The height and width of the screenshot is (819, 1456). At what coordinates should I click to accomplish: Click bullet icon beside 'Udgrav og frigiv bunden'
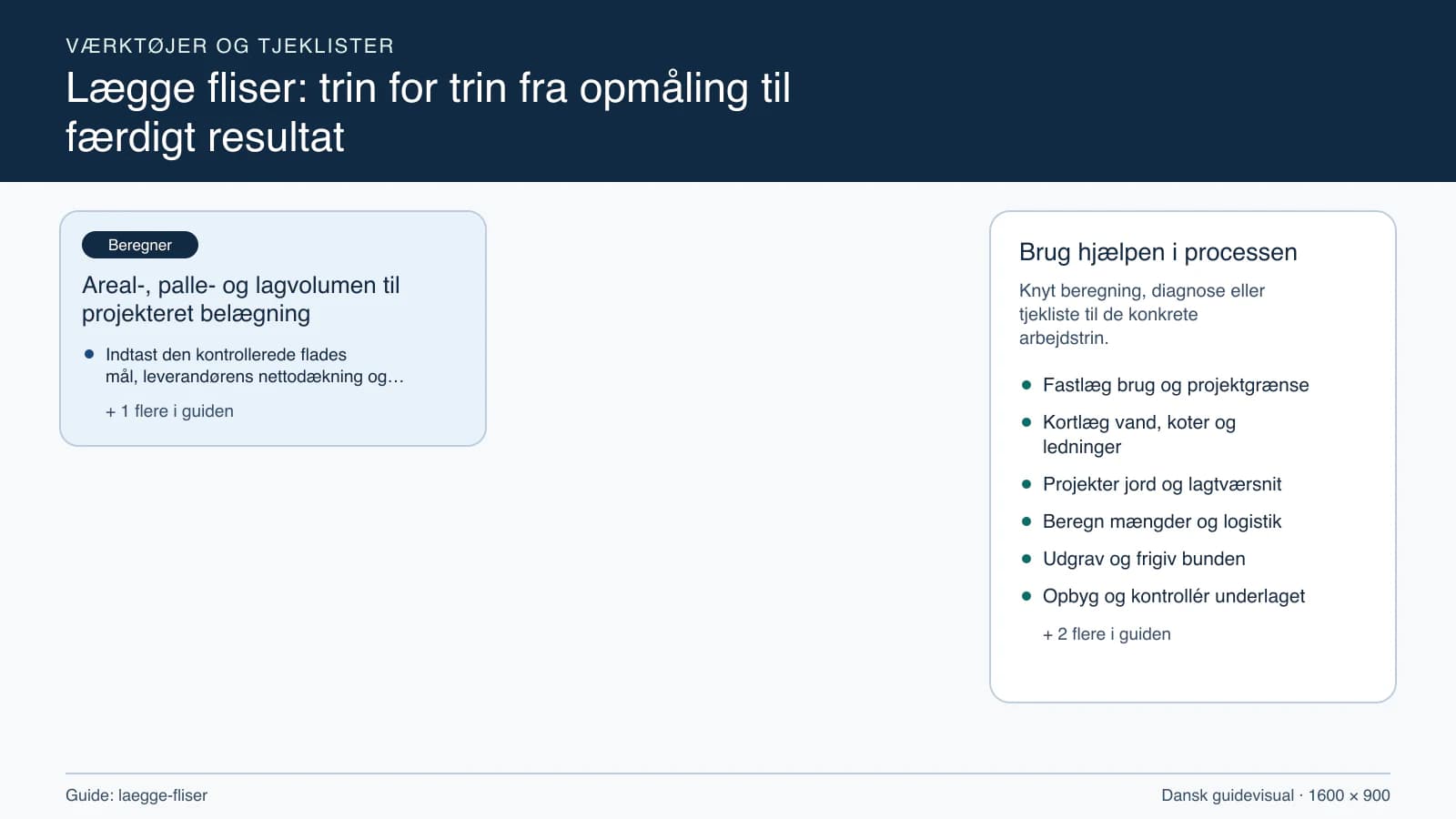pos(1026,559)
